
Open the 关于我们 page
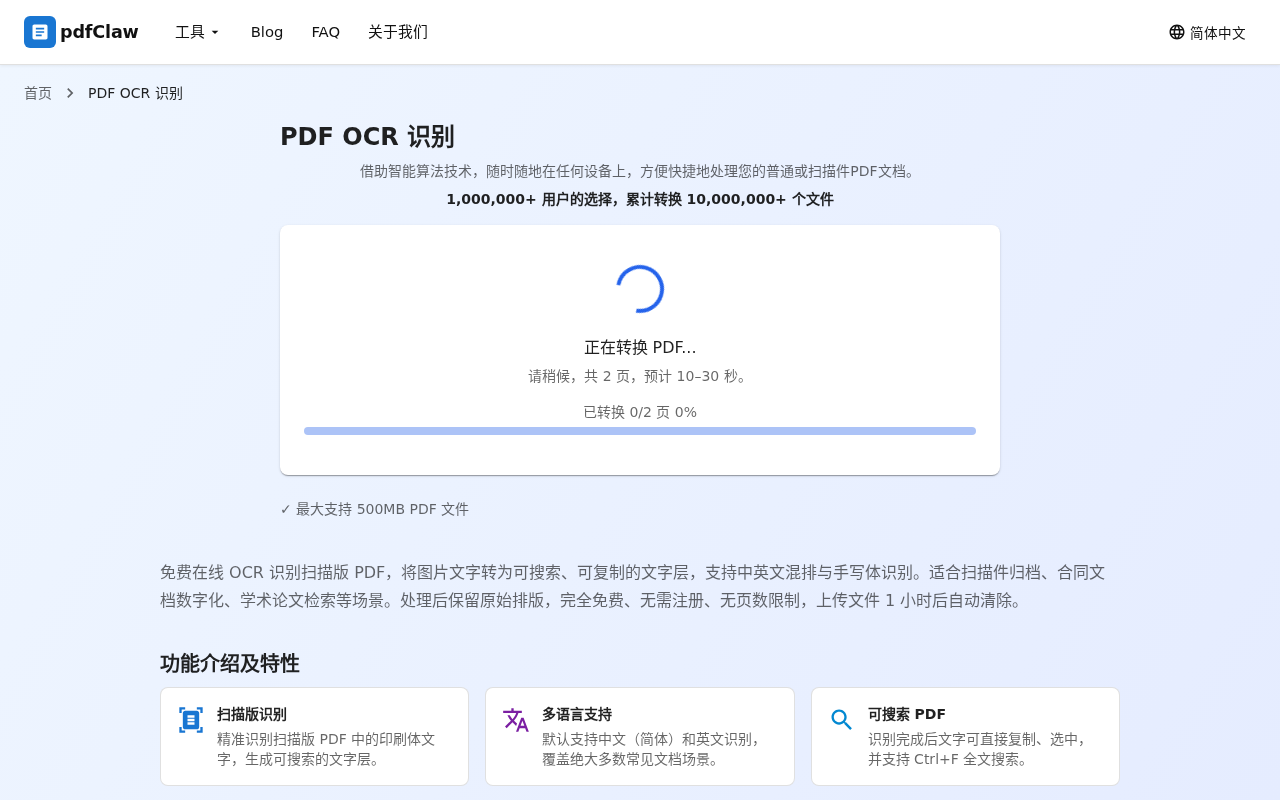(x=398, y=32)
